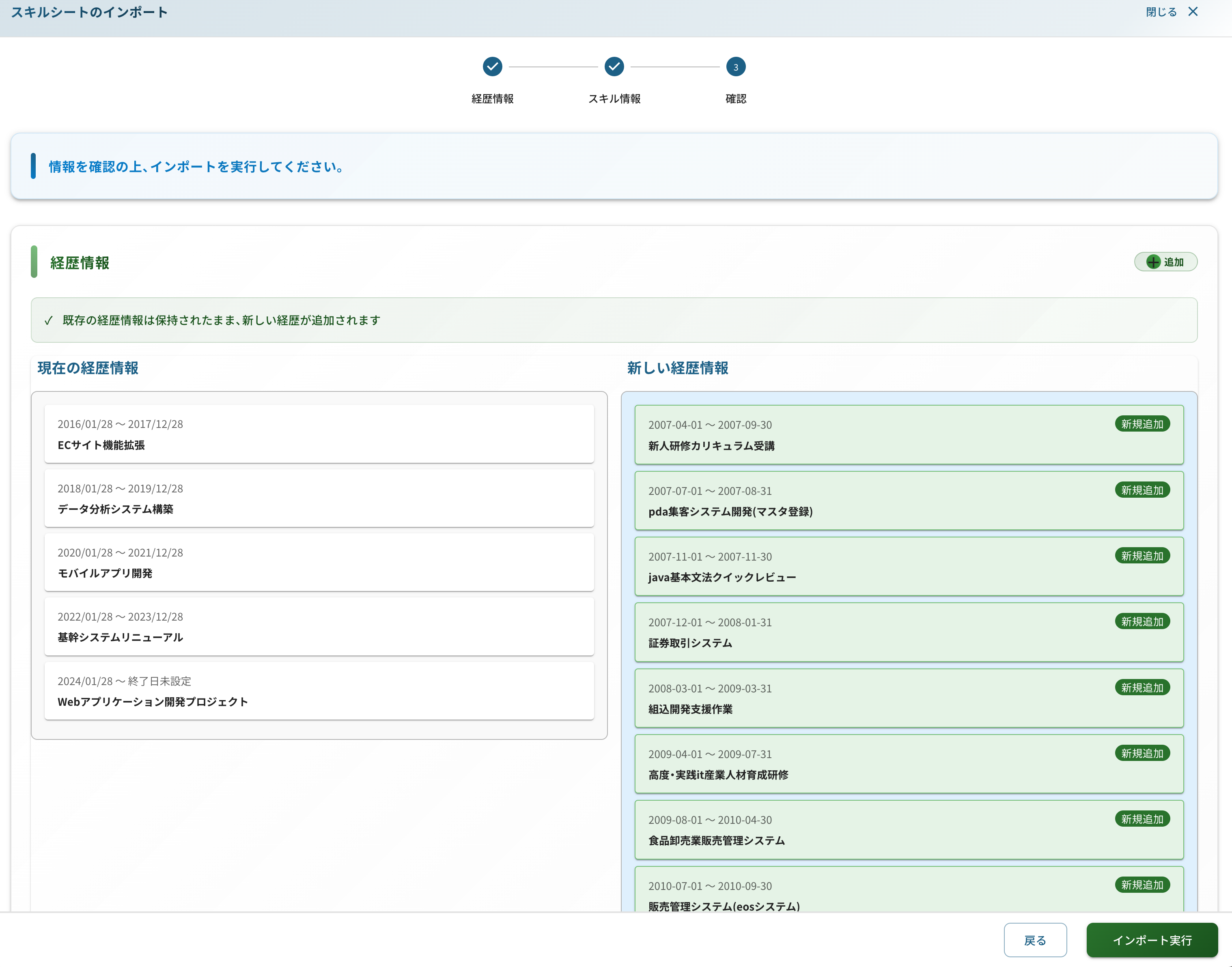Viewport: 1232px width, 967px height.
Task: Select the 基幹システムリニューアル card
Action: pos(319,627)
